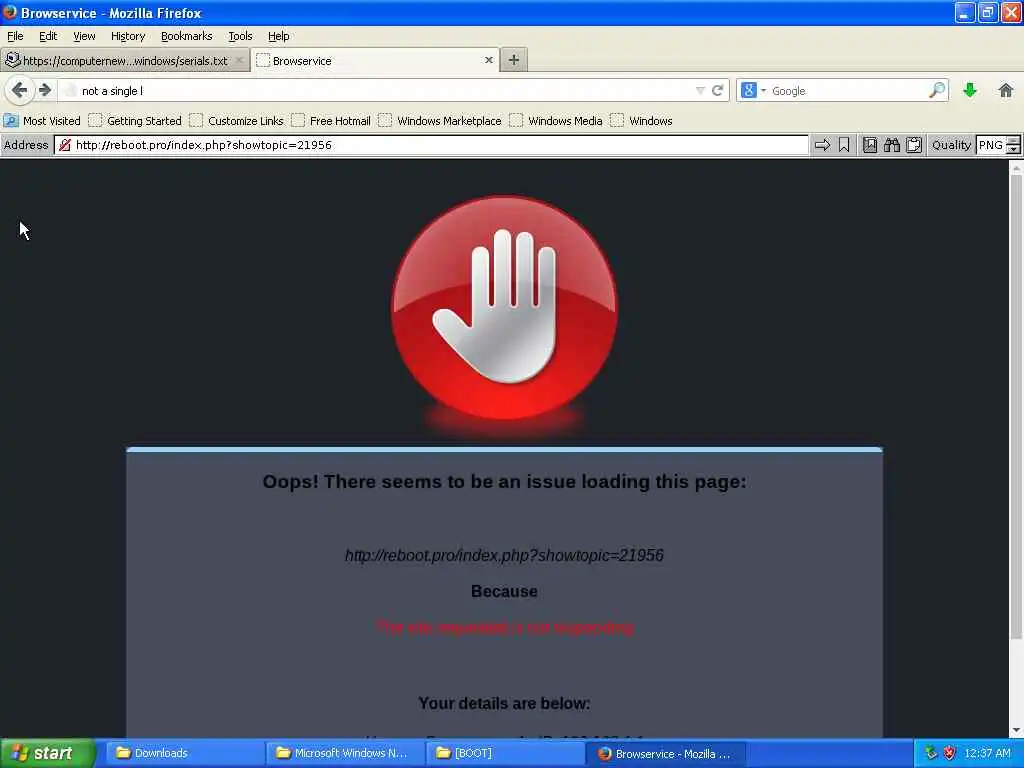Click the serials.txt tab favicon
The image size is (1024, 768).
[12, 60]
